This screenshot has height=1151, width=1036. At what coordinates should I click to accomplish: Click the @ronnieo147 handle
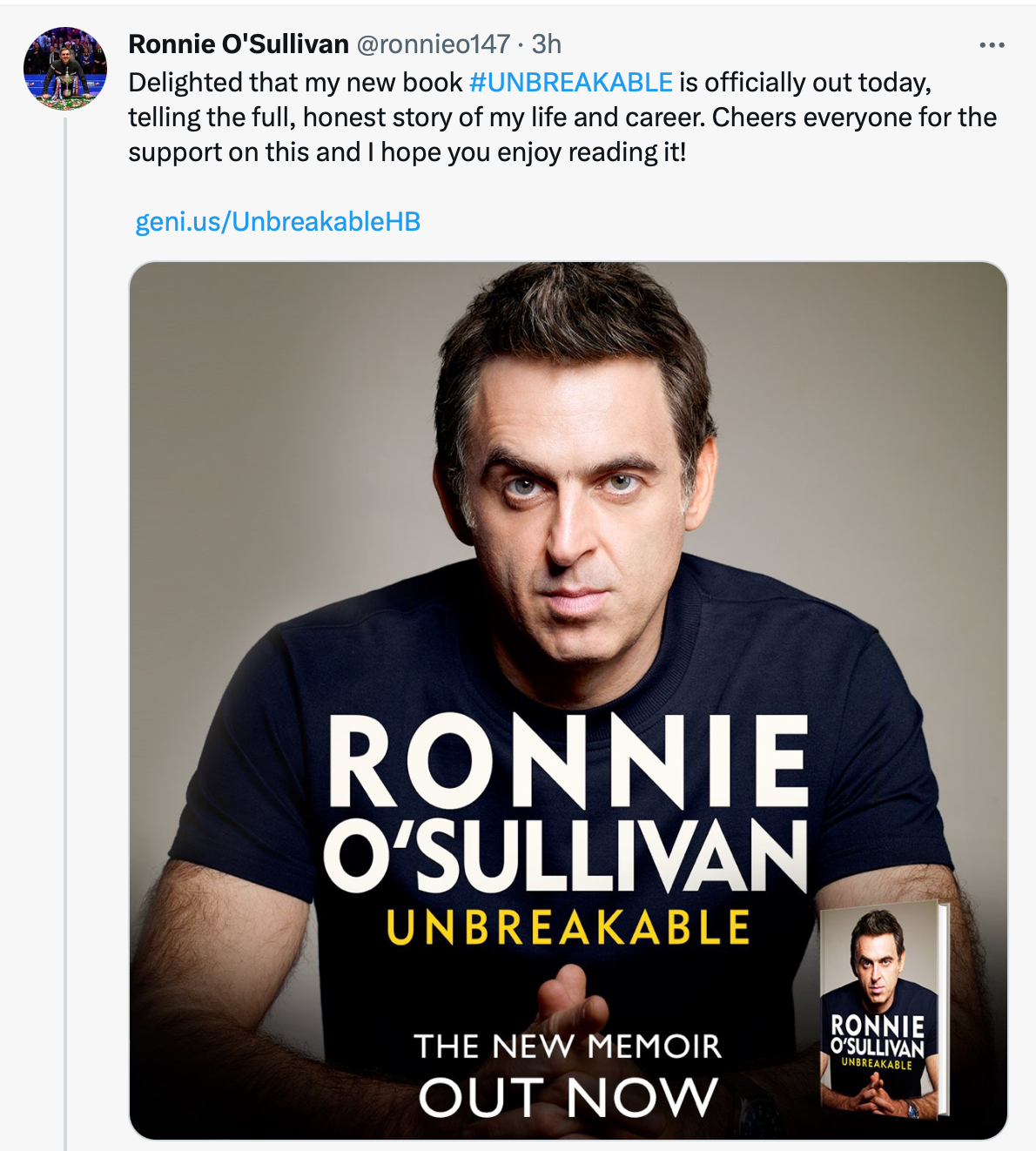pos(433,44)
